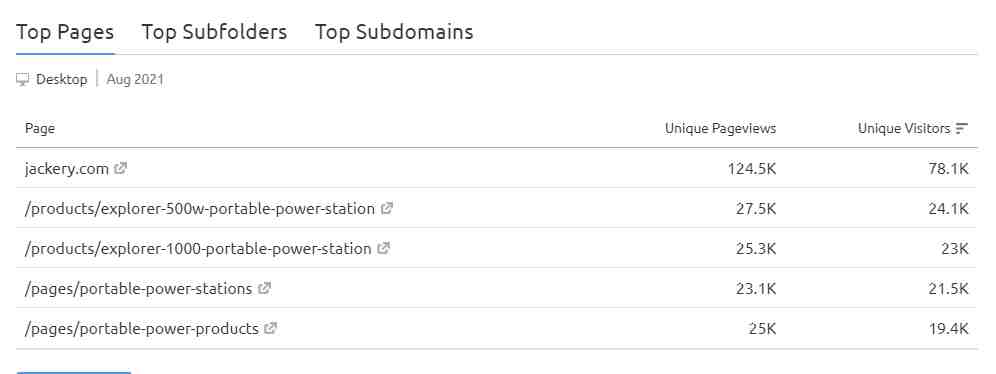Switch to Top Subdomains tab
This screenshot has height=374, width=996.
coord(394,32)
